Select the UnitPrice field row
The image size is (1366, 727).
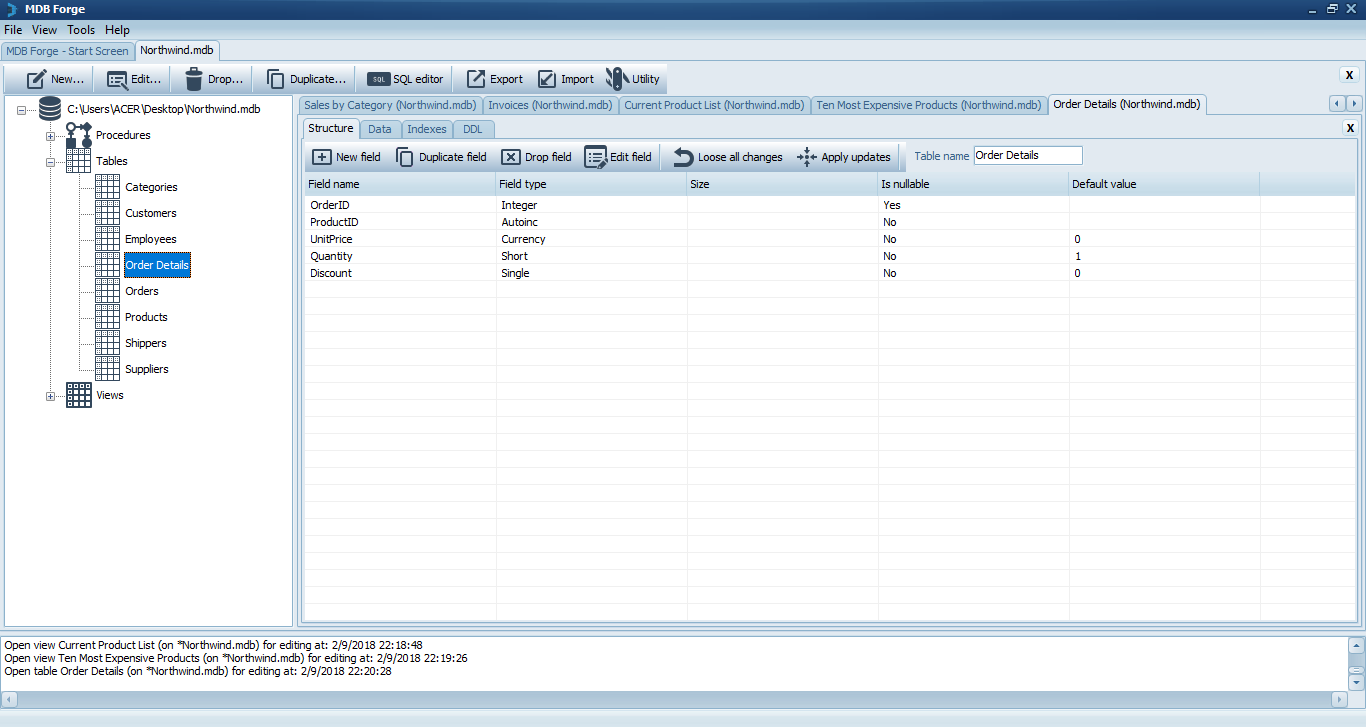(x=832, y=239)
